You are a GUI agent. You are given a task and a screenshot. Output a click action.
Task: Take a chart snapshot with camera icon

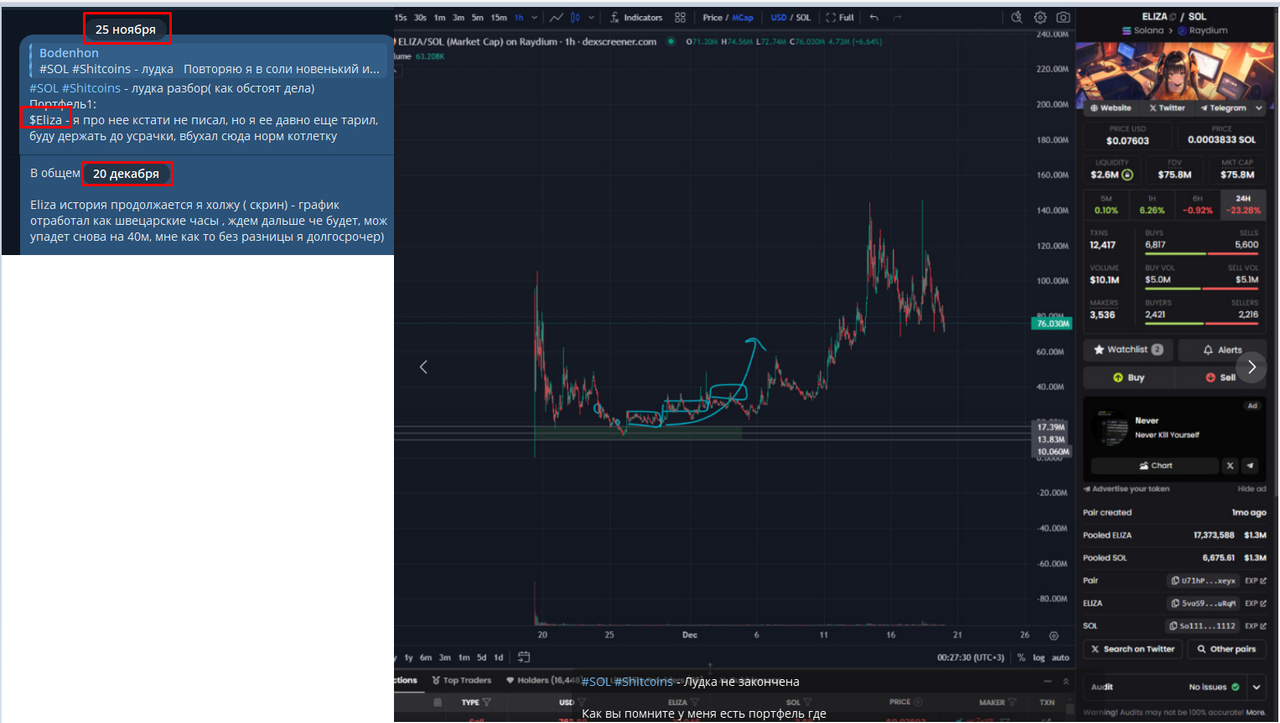[x=1063, y=17]
